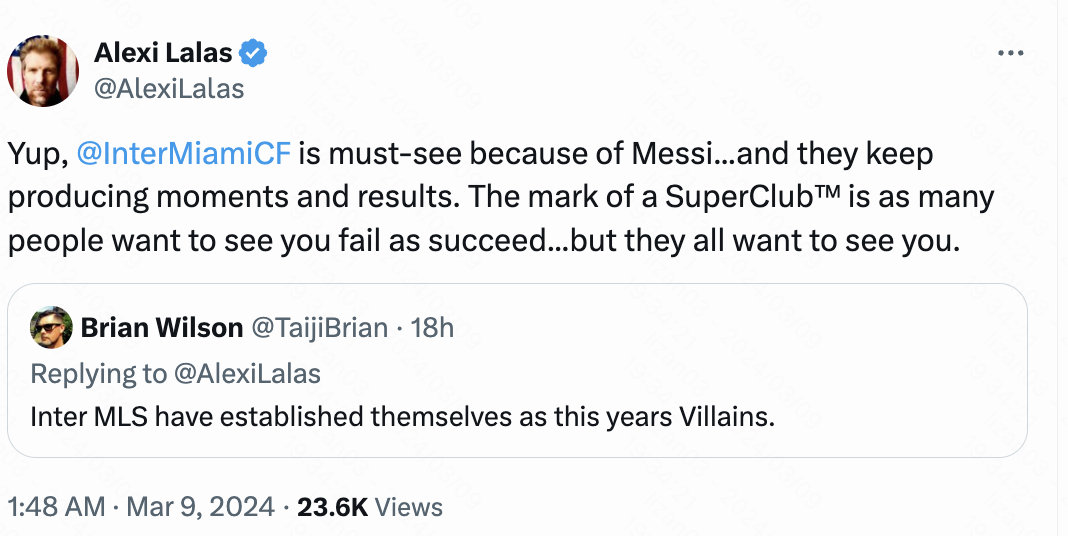
Task: Click the 18h timestamp on quoted tweet
Action: click(x=432, y=327)
